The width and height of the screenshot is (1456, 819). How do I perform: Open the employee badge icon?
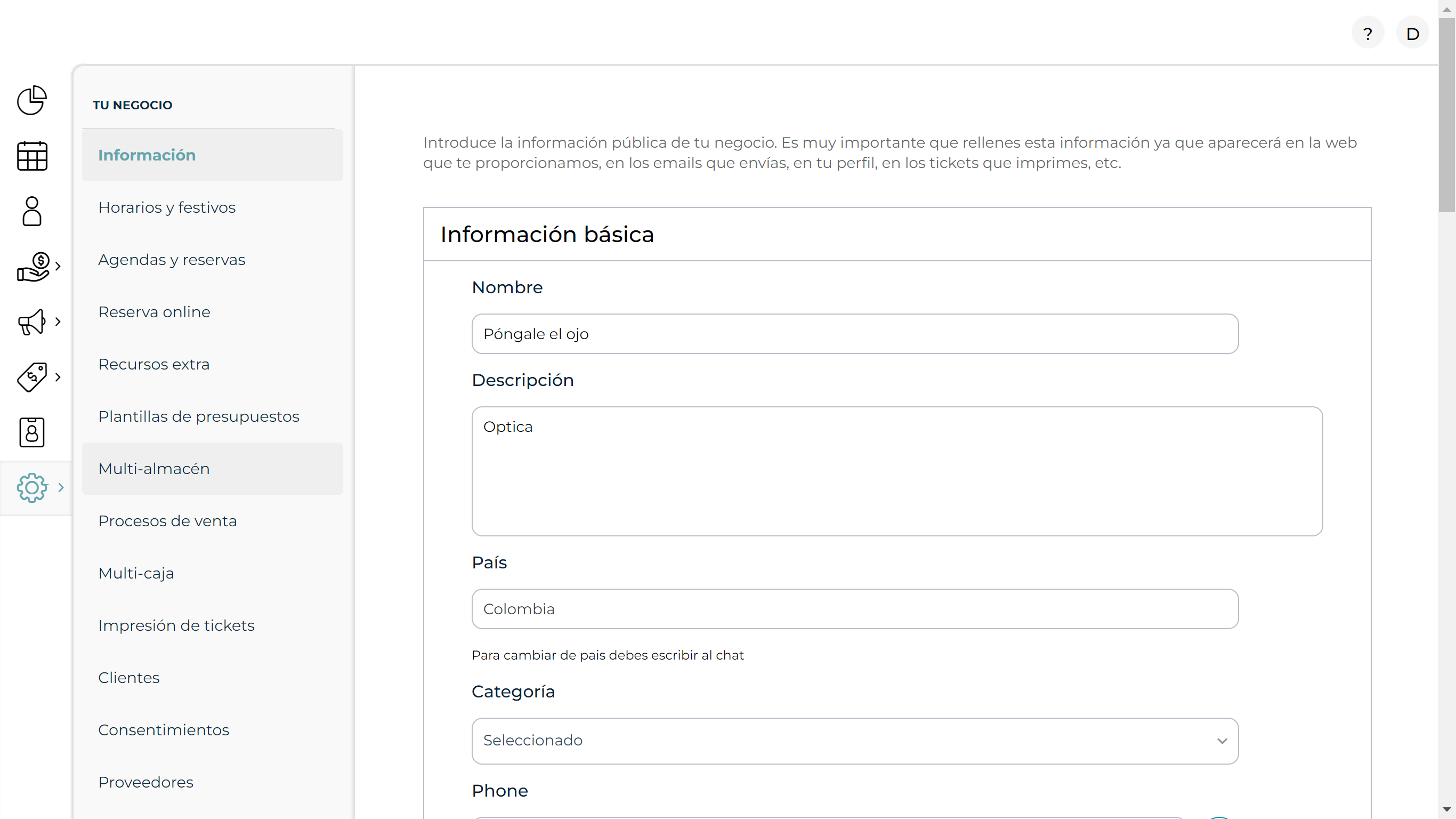32,432
